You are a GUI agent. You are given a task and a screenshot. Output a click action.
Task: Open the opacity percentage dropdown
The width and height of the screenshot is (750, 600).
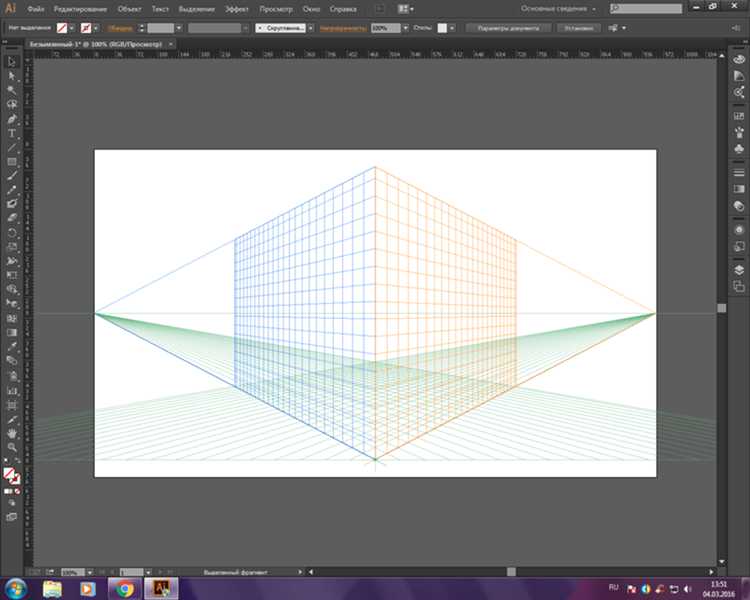tap(406, 28)
